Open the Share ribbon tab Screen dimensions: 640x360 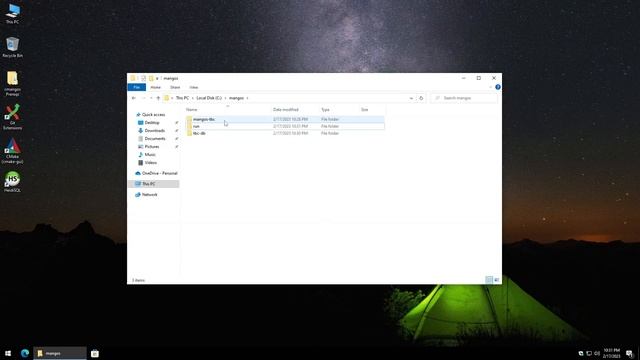[x=175, y=87]
